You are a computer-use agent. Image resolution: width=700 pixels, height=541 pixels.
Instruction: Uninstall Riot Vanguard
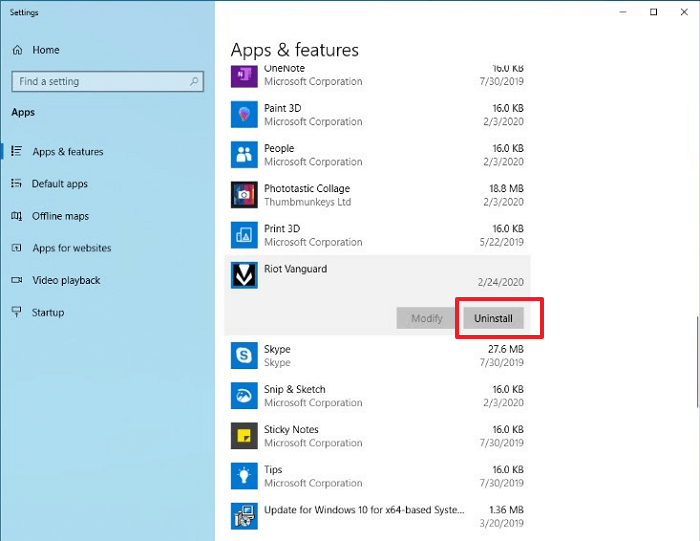coord(493,318)
